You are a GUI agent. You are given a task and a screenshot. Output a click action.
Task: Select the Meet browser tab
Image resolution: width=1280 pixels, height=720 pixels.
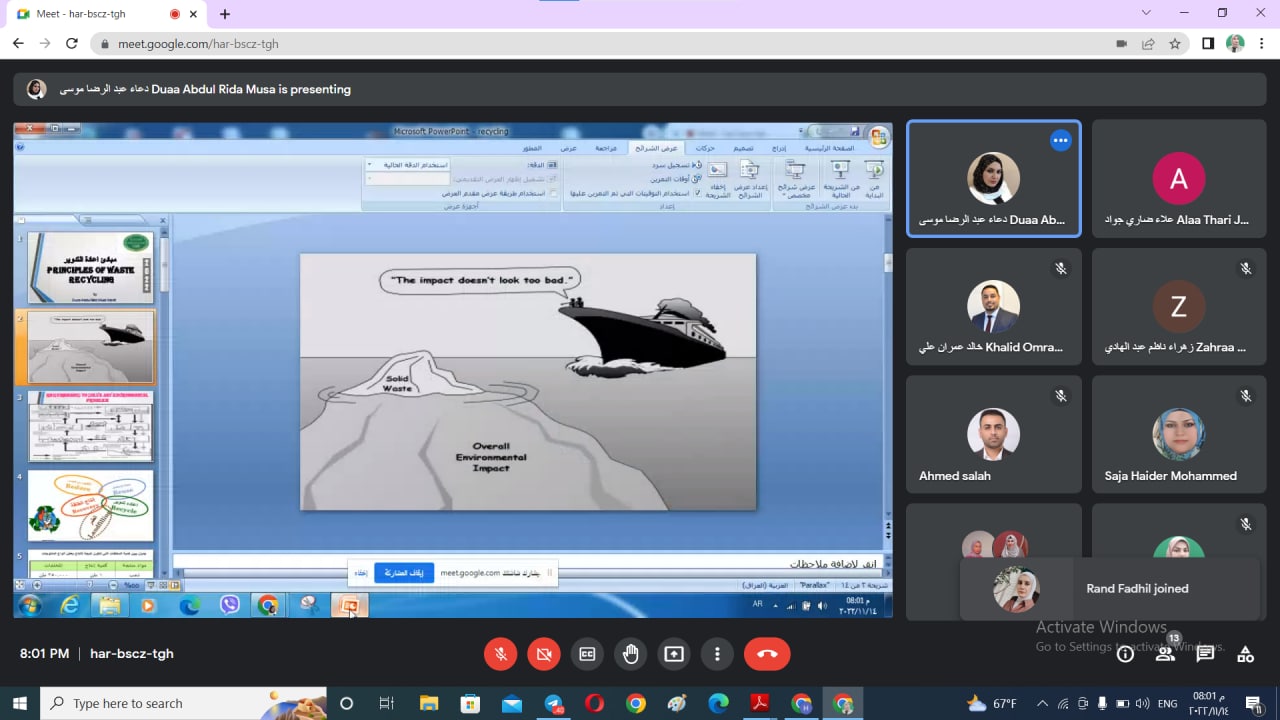(x=95, y=14)
